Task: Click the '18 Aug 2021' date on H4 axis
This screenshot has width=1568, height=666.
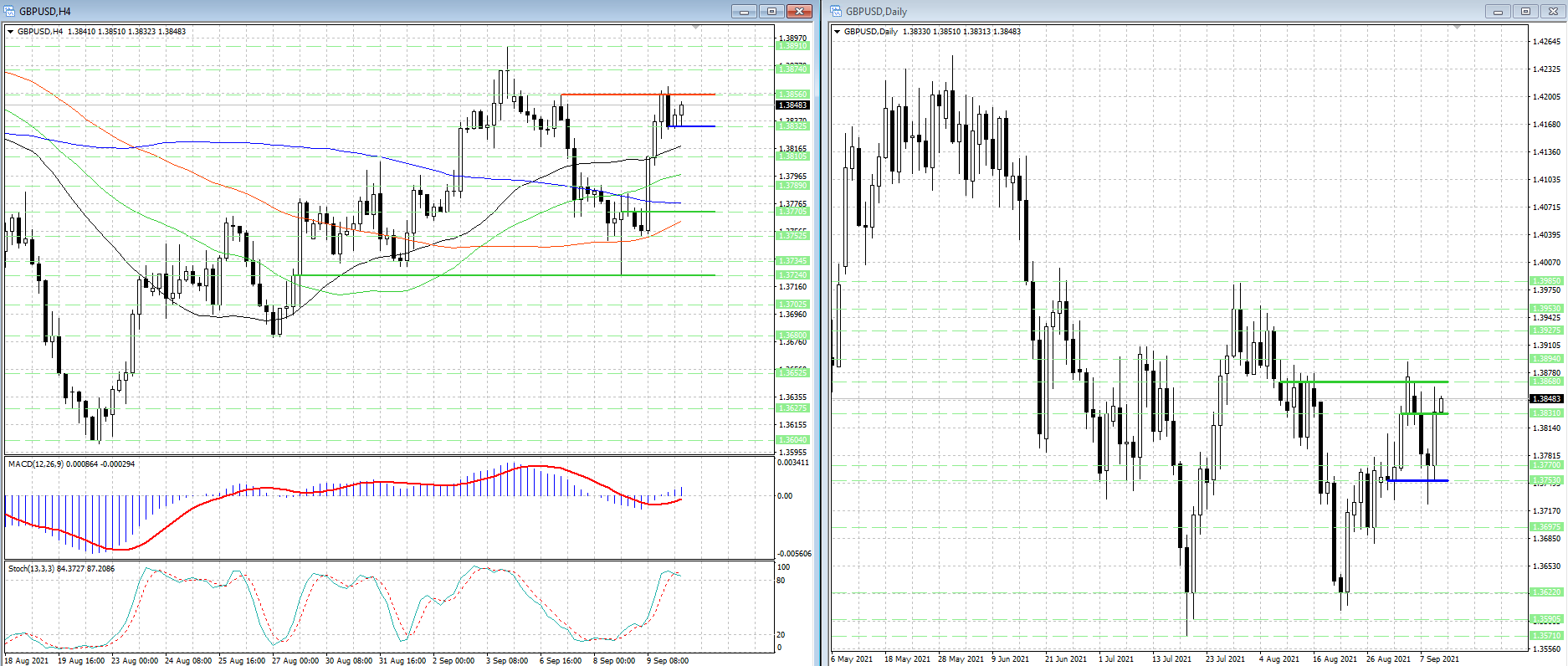Action: pyautogui.click(x=27, y=660)
